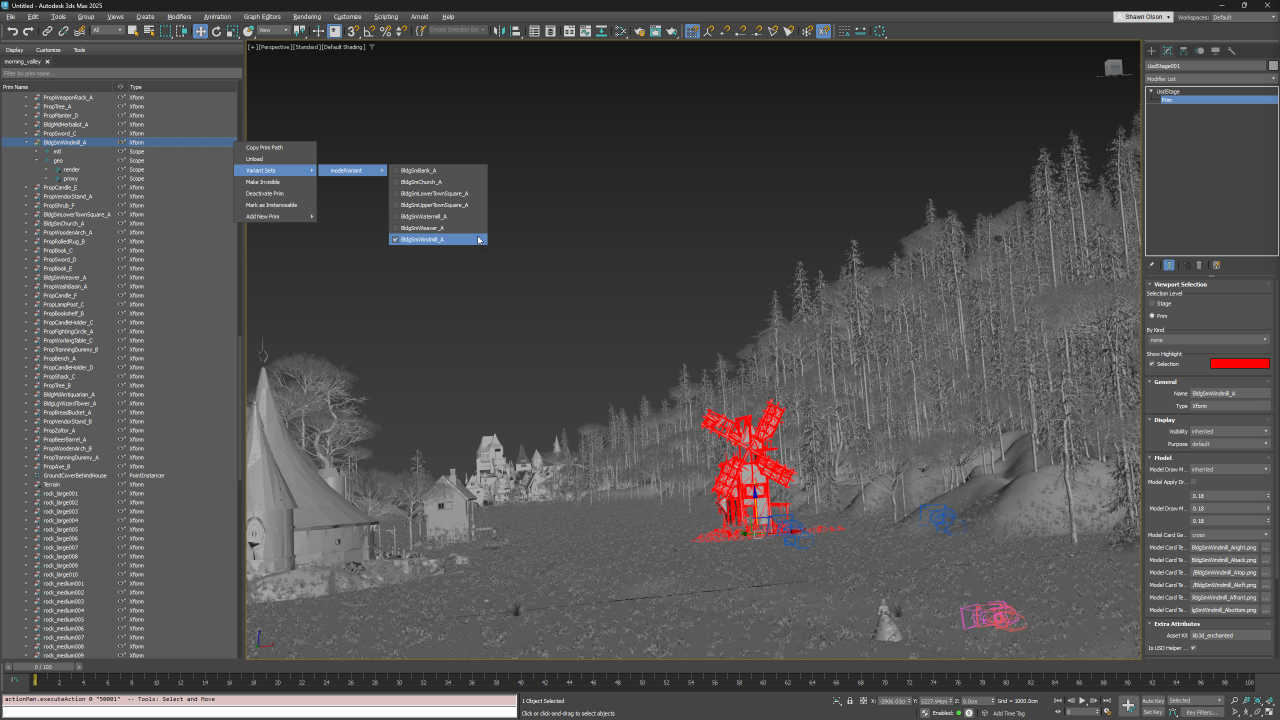Uncheck the Selection checkbox under Show Highlight
Image resolution: width=1280 pixels, height=720 pixels.
click(1151, 363)
